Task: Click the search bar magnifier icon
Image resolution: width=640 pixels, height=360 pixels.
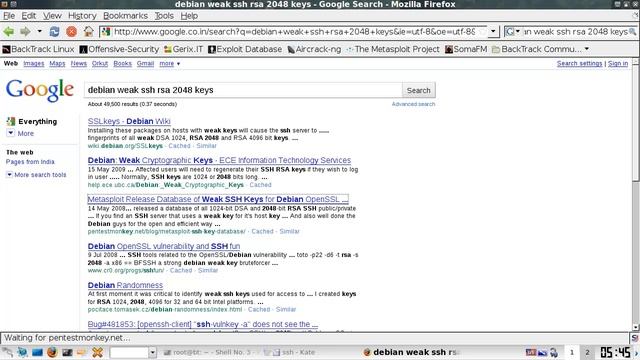Action: (632, 31)
